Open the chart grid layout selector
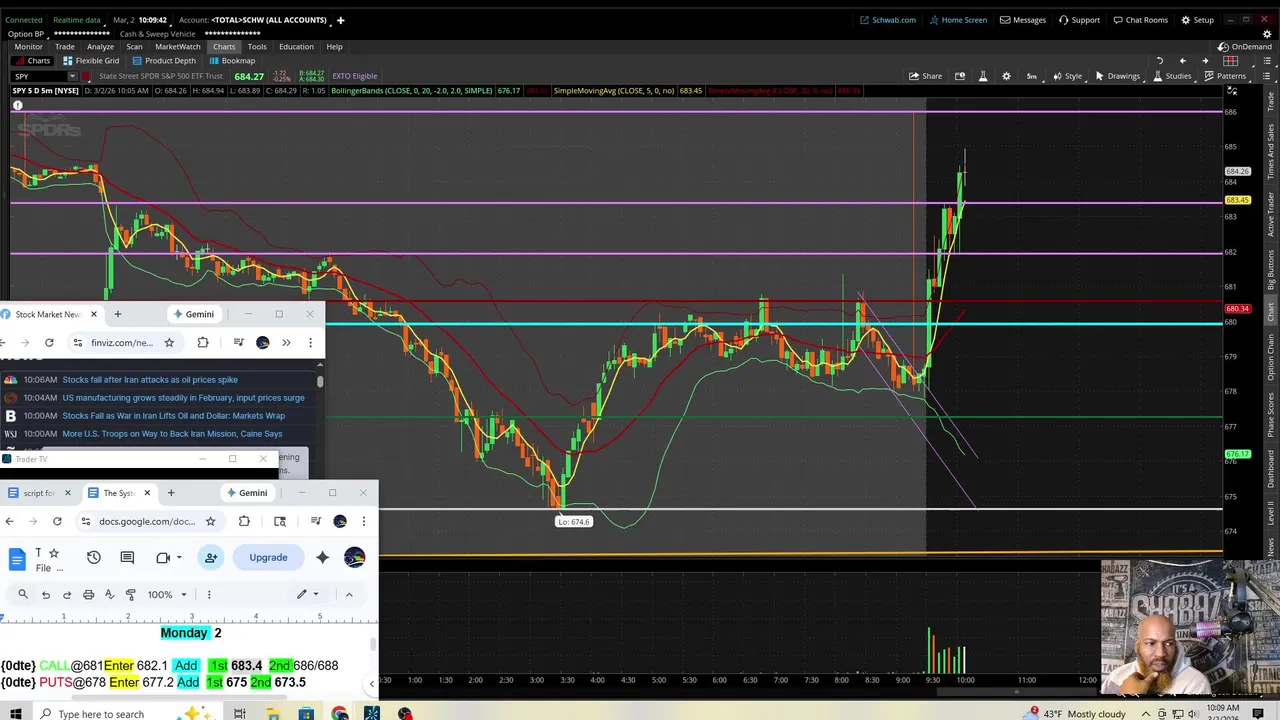Screen dimensions: 1280x720 1231,61
